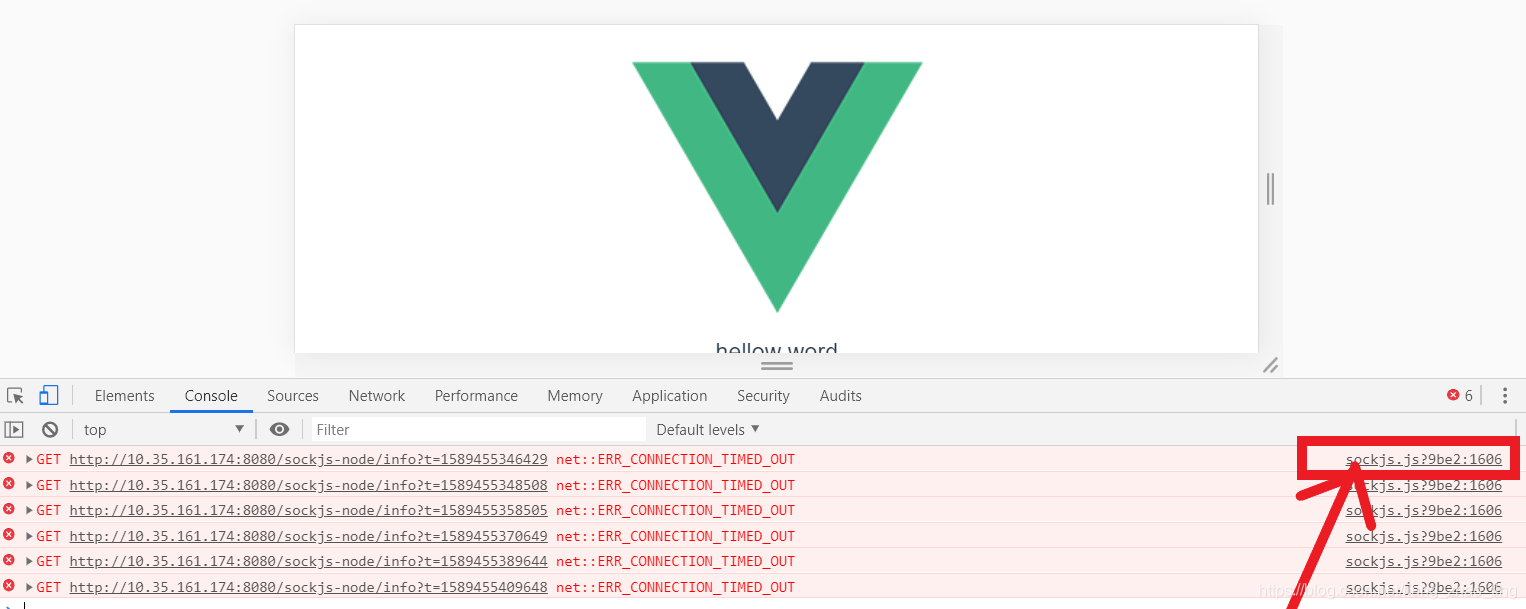Click the Filter input field
Image resolution: width=1526 pixels, height=609 pixels.
479,430
